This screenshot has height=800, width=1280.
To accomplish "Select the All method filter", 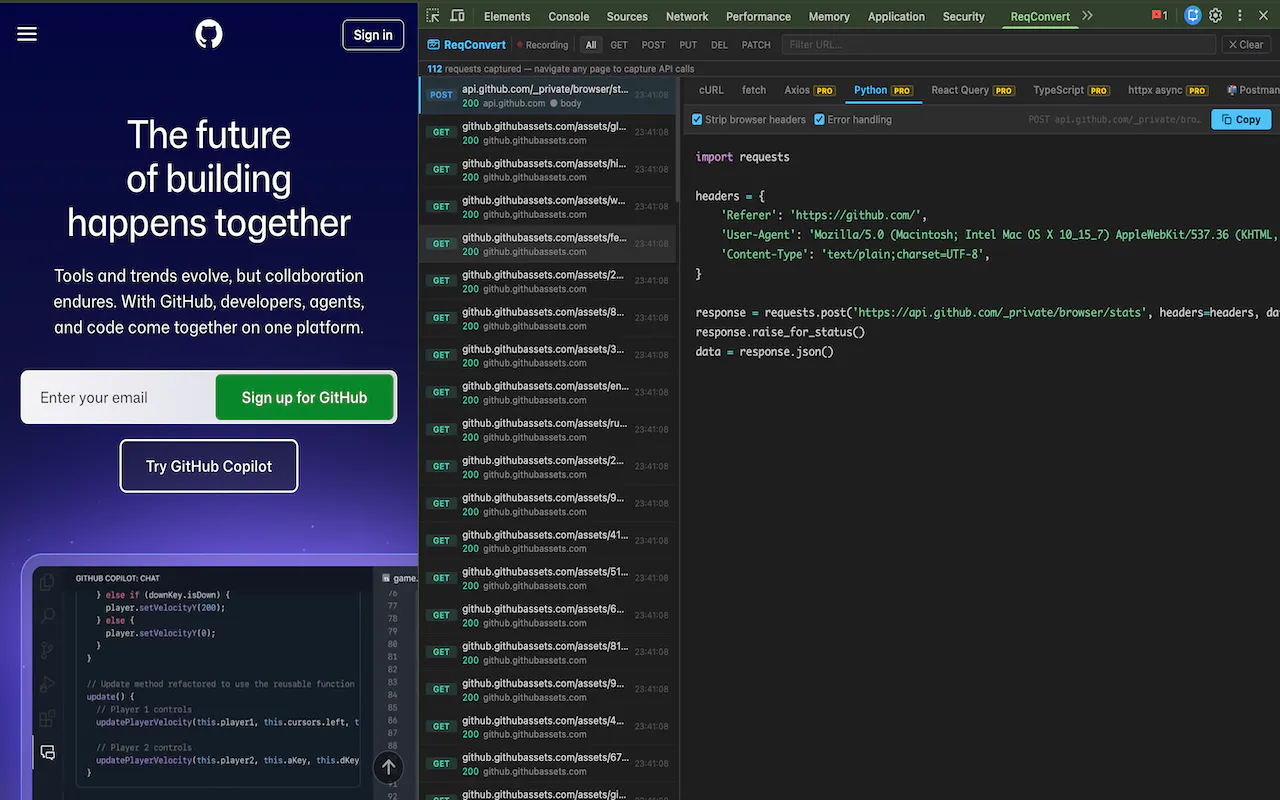I will [591, 45].
